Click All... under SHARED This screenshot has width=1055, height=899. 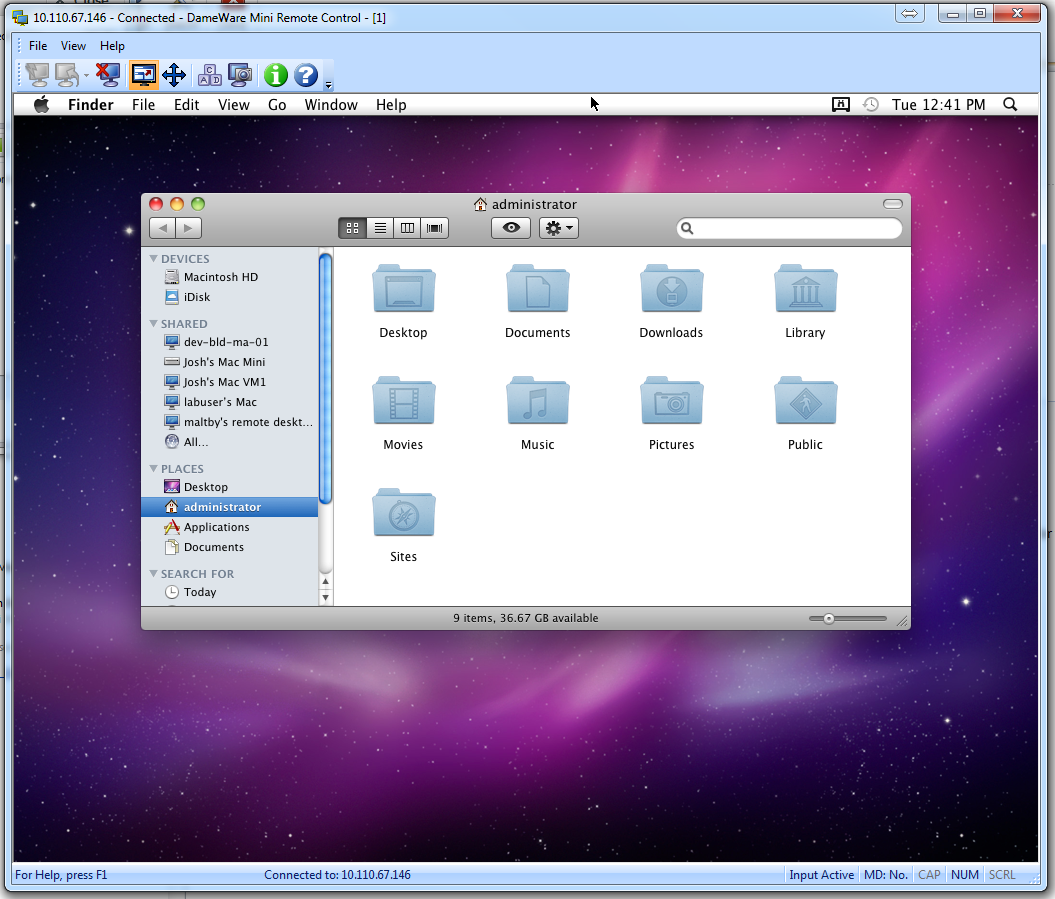(x=229, y=442)
